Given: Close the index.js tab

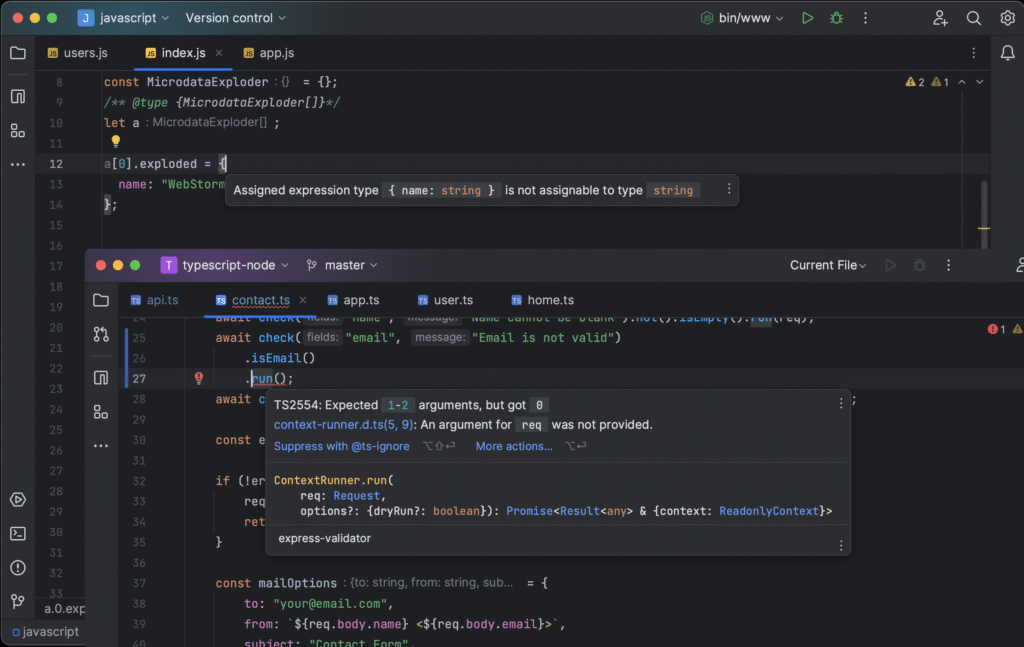Looking at the screenshot, I should tap(219, 52).
